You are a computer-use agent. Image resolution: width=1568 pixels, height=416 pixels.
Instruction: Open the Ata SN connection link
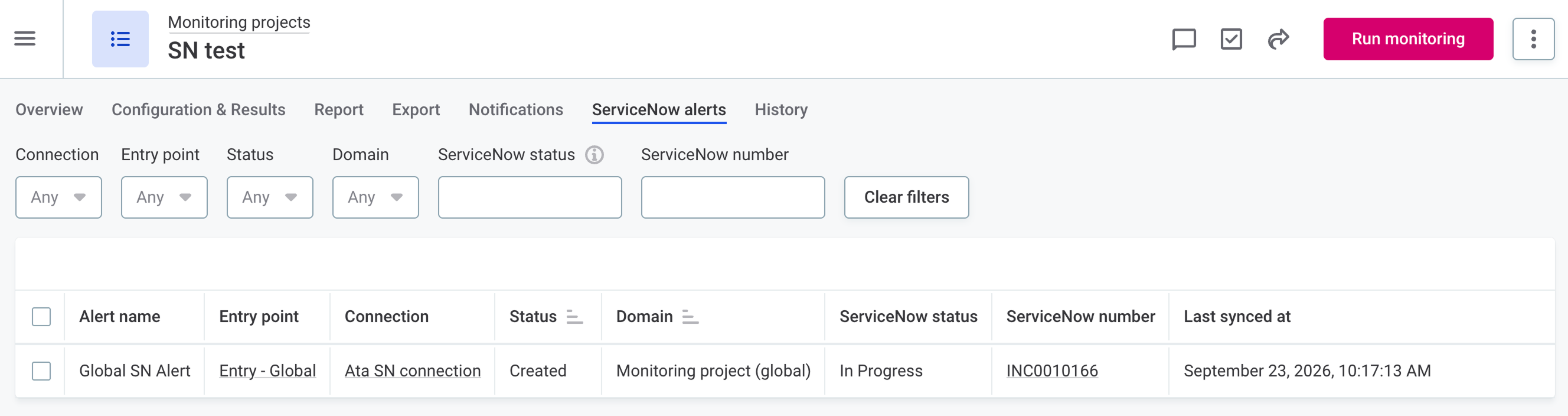click(x=413, y=371)
